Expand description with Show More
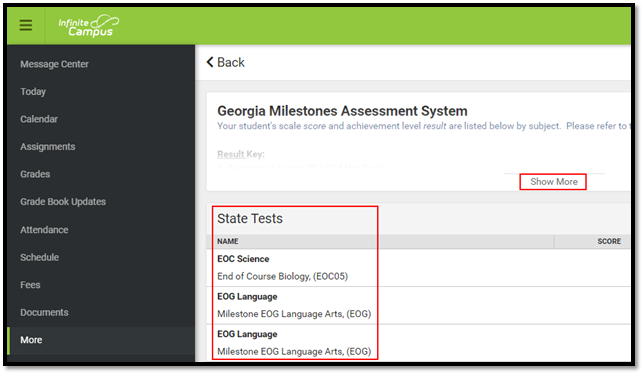 [553, 182]
